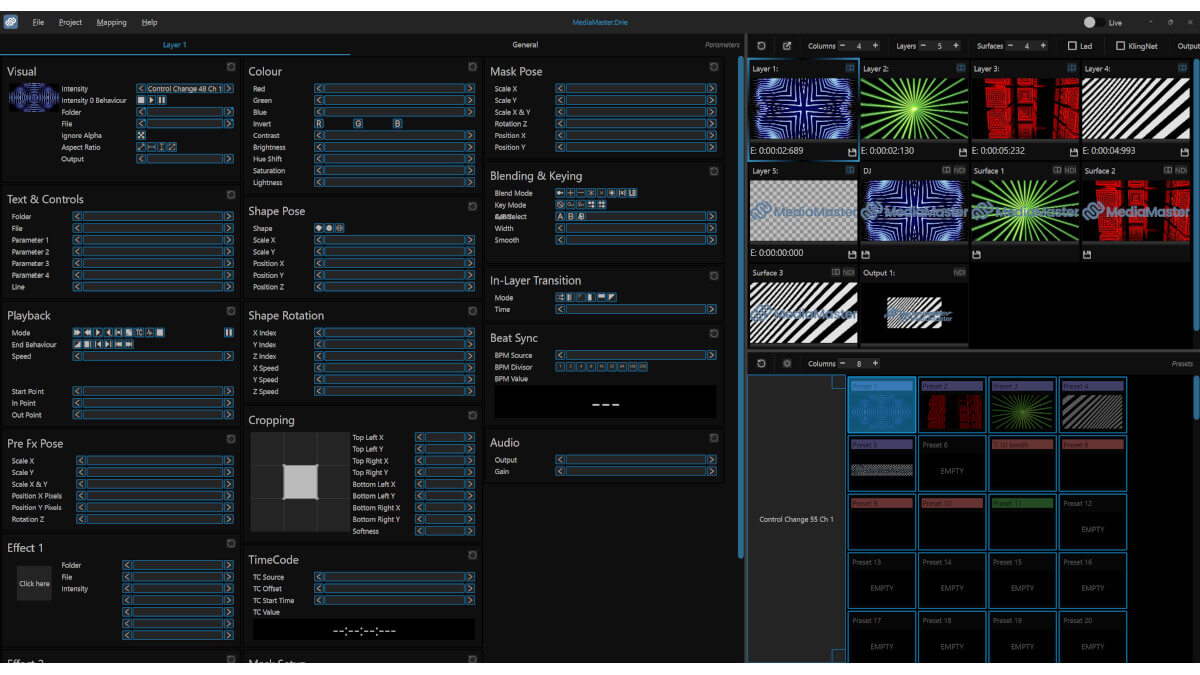Reset the Visual section parameters
The image size is (1200, 675).
click(231, 66)
